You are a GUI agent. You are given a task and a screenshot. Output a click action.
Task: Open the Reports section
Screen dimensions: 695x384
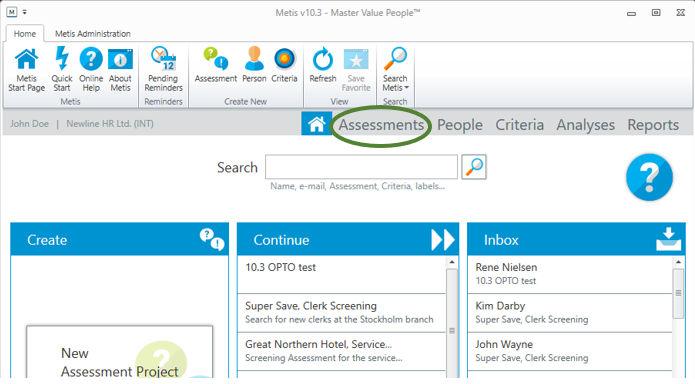[653, 125]
